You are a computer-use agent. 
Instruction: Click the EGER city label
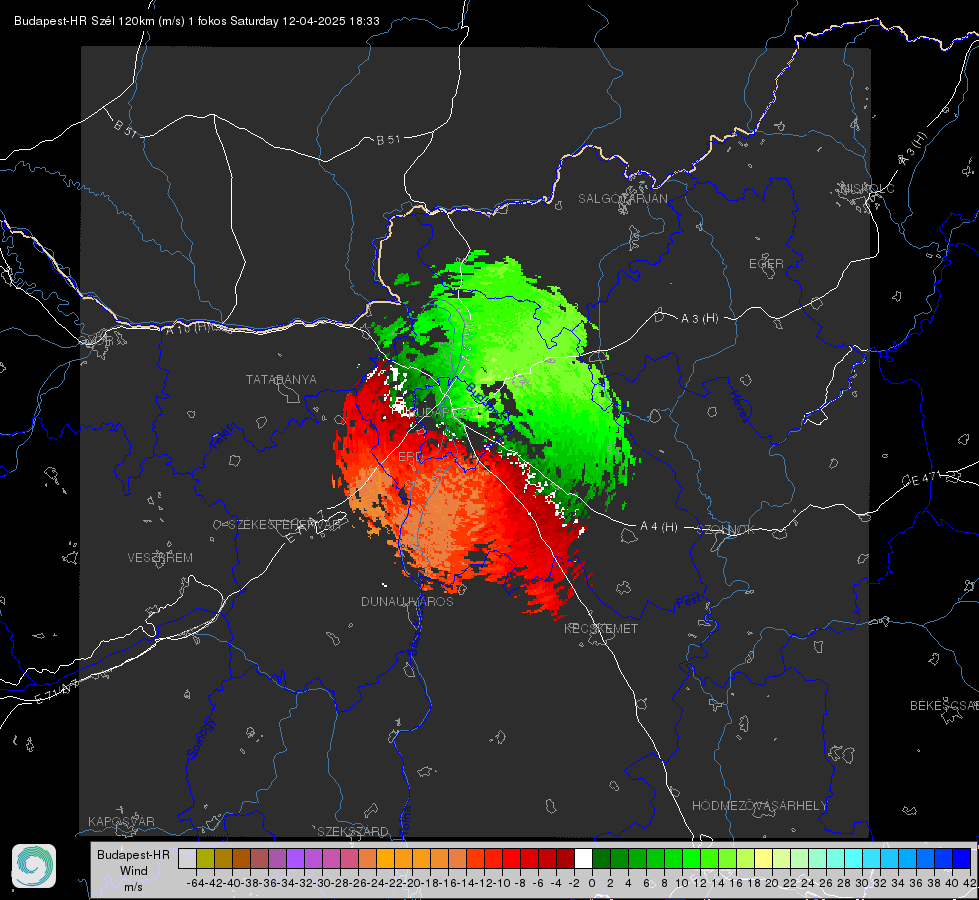[x=766, y=264]
